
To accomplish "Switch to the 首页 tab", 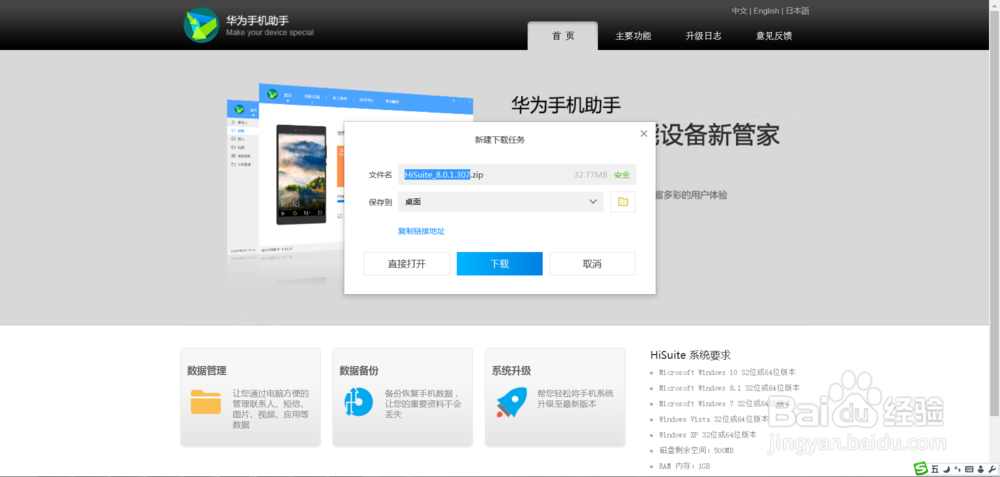I will click(562, 36).
